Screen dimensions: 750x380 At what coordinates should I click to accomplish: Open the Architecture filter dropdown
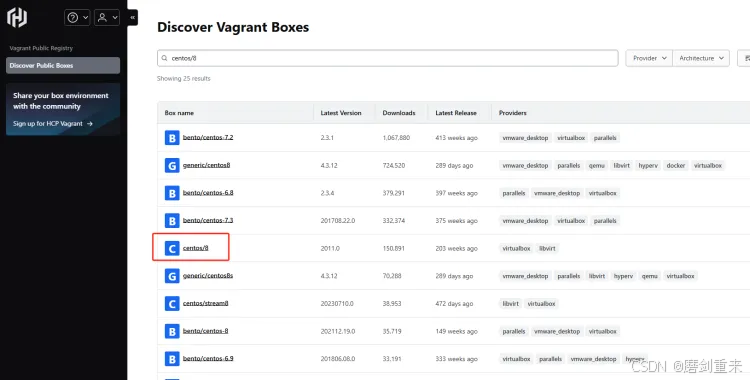[x=701, y=58]
